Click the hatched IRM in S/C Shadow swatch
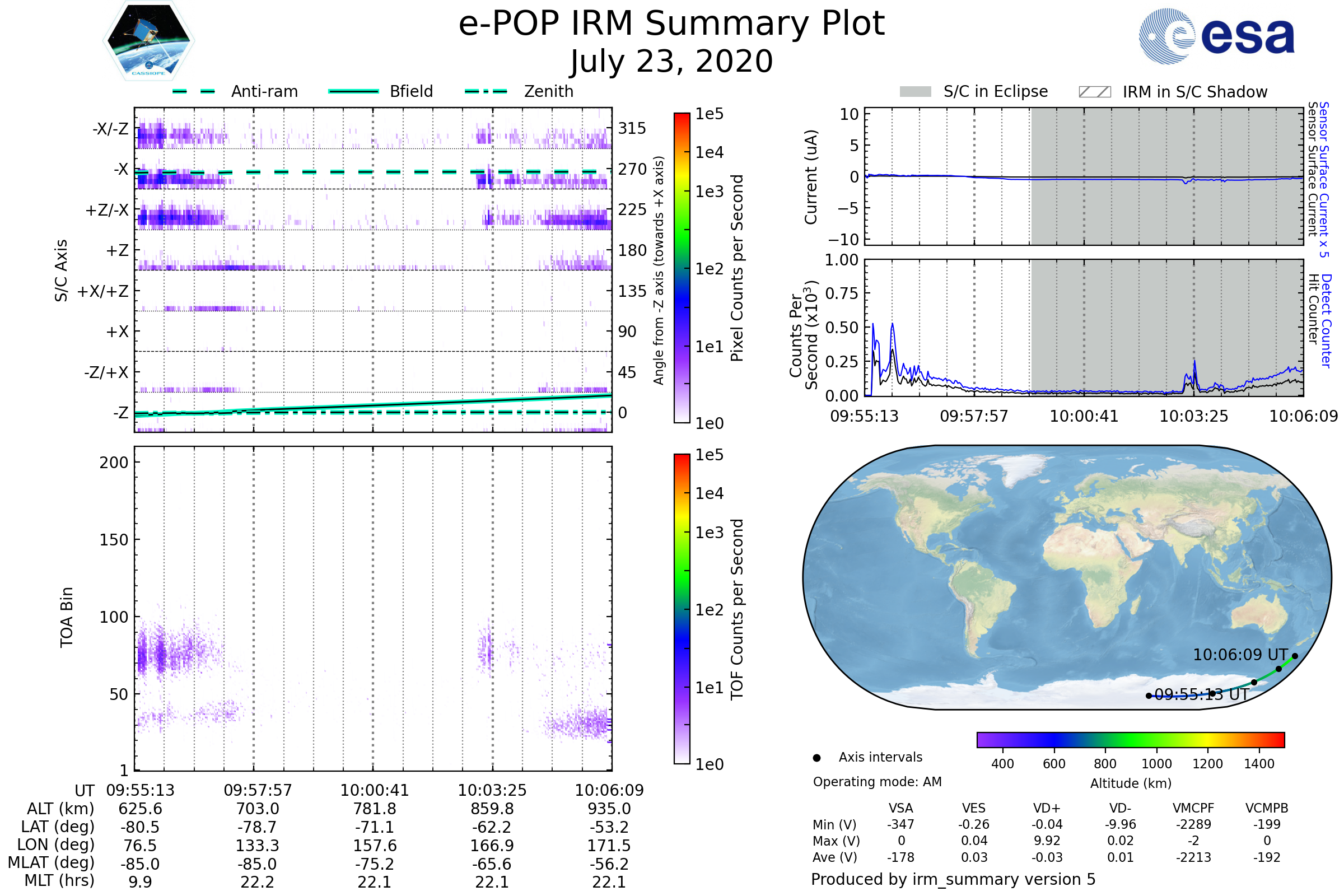The image size is (1344, 896). tap(1094, 91)
